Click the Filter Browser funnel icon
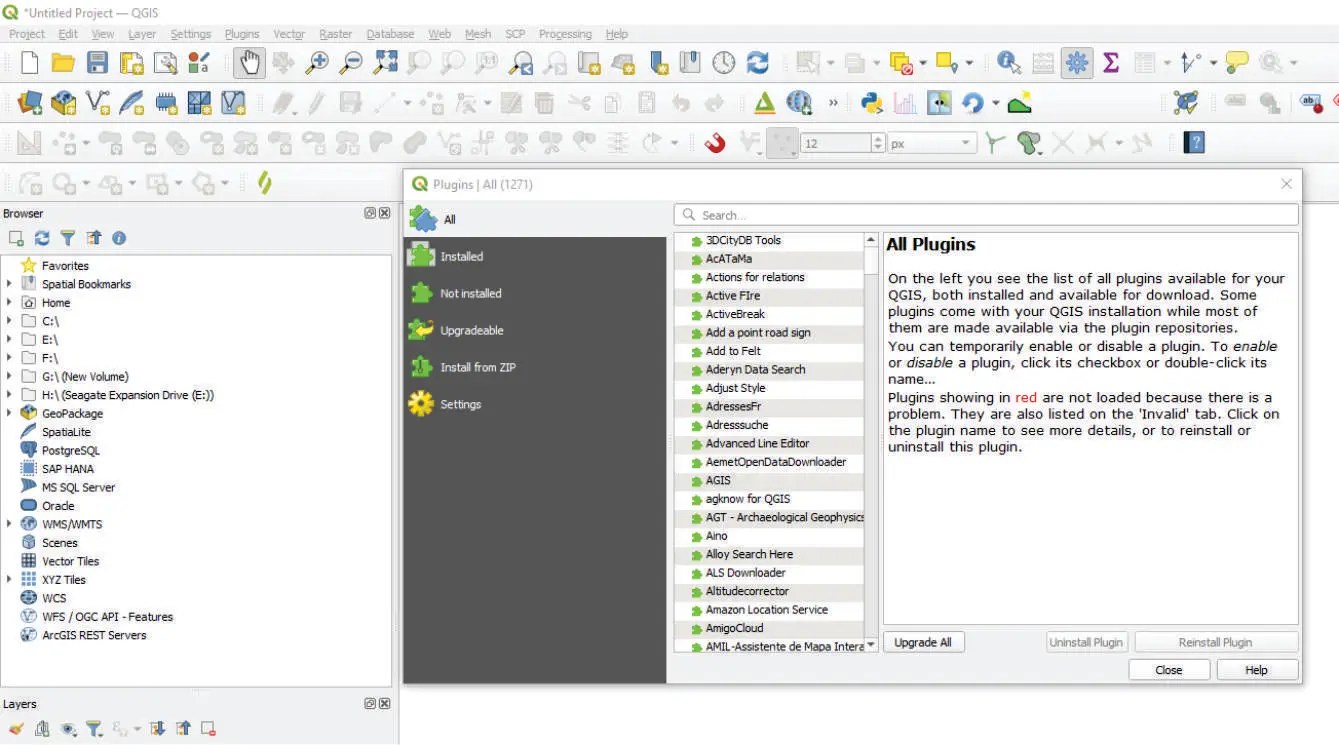 pos(68,238)
